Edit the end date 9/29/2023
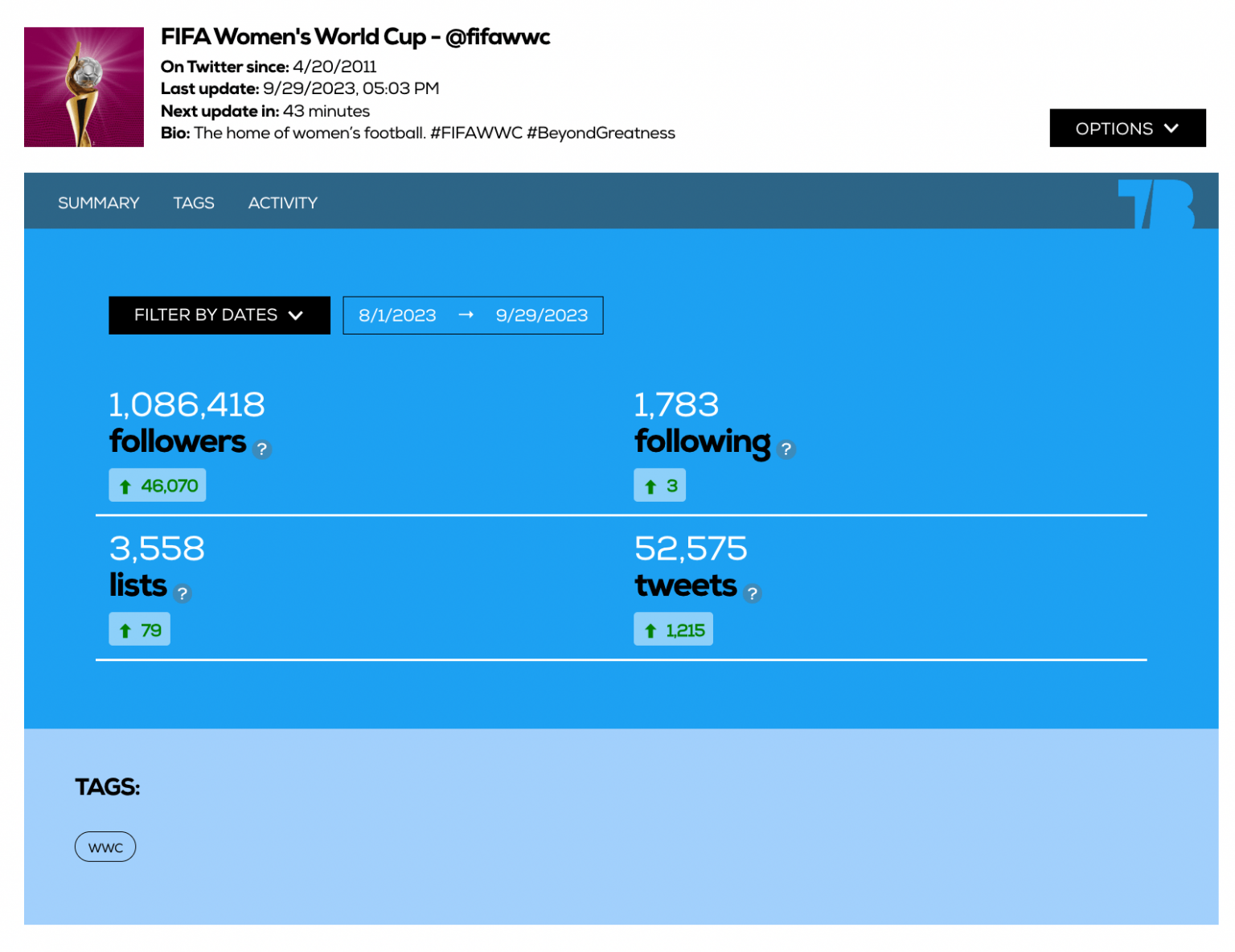Image resolution: width=1235 pixels, height=952 pixels. click(x=541, y=315)
